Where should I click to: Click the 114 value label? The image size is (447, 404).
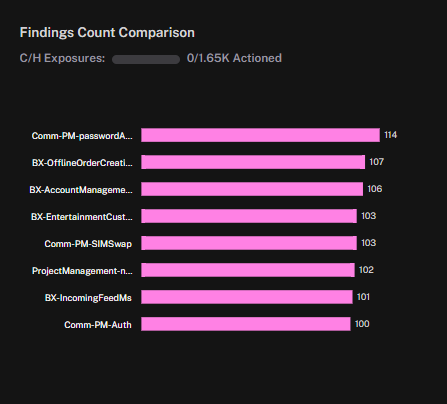391,135
